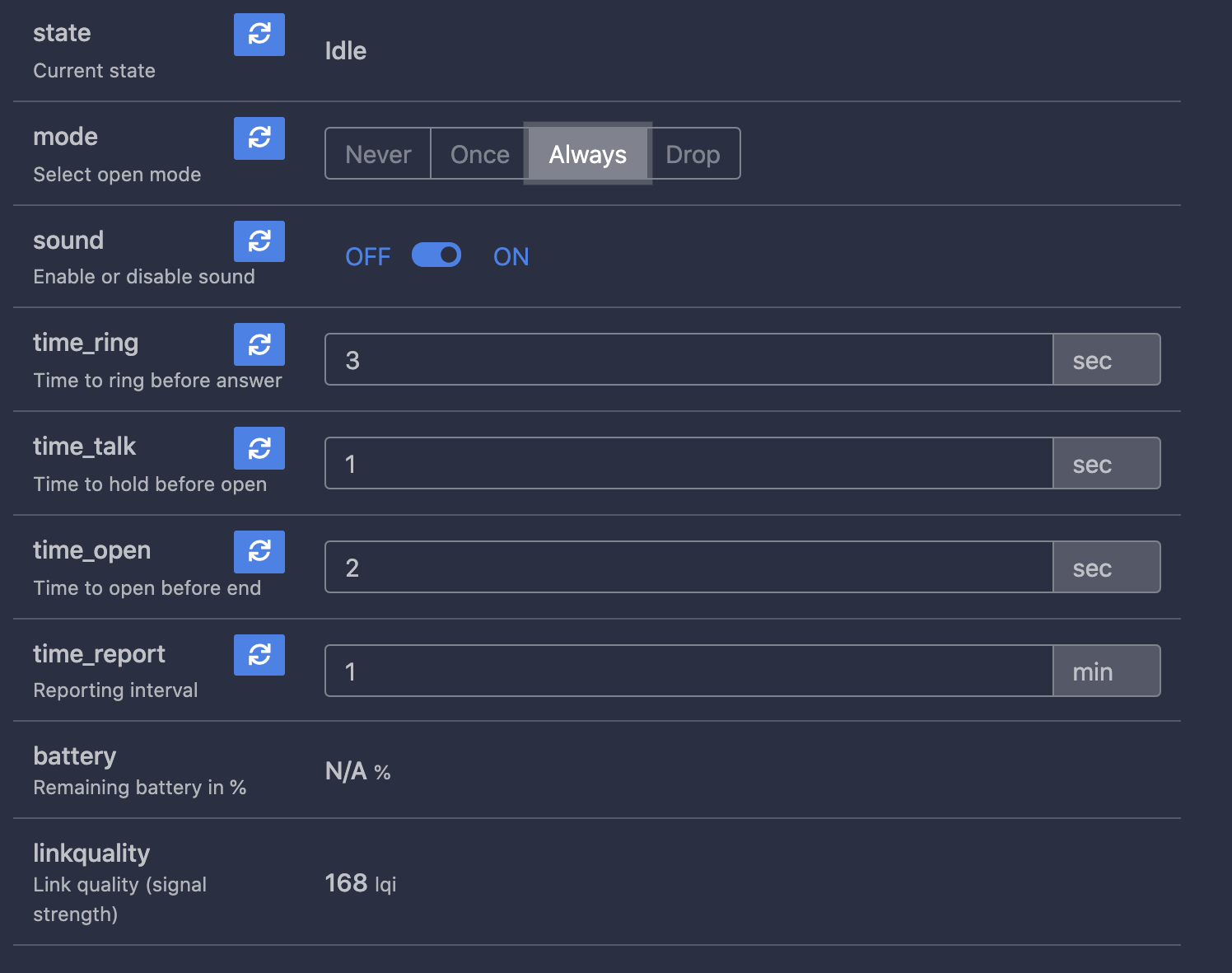Screen dimensions: 1232x973
Task: Select OFF label for sound
Action: (367, 257)
